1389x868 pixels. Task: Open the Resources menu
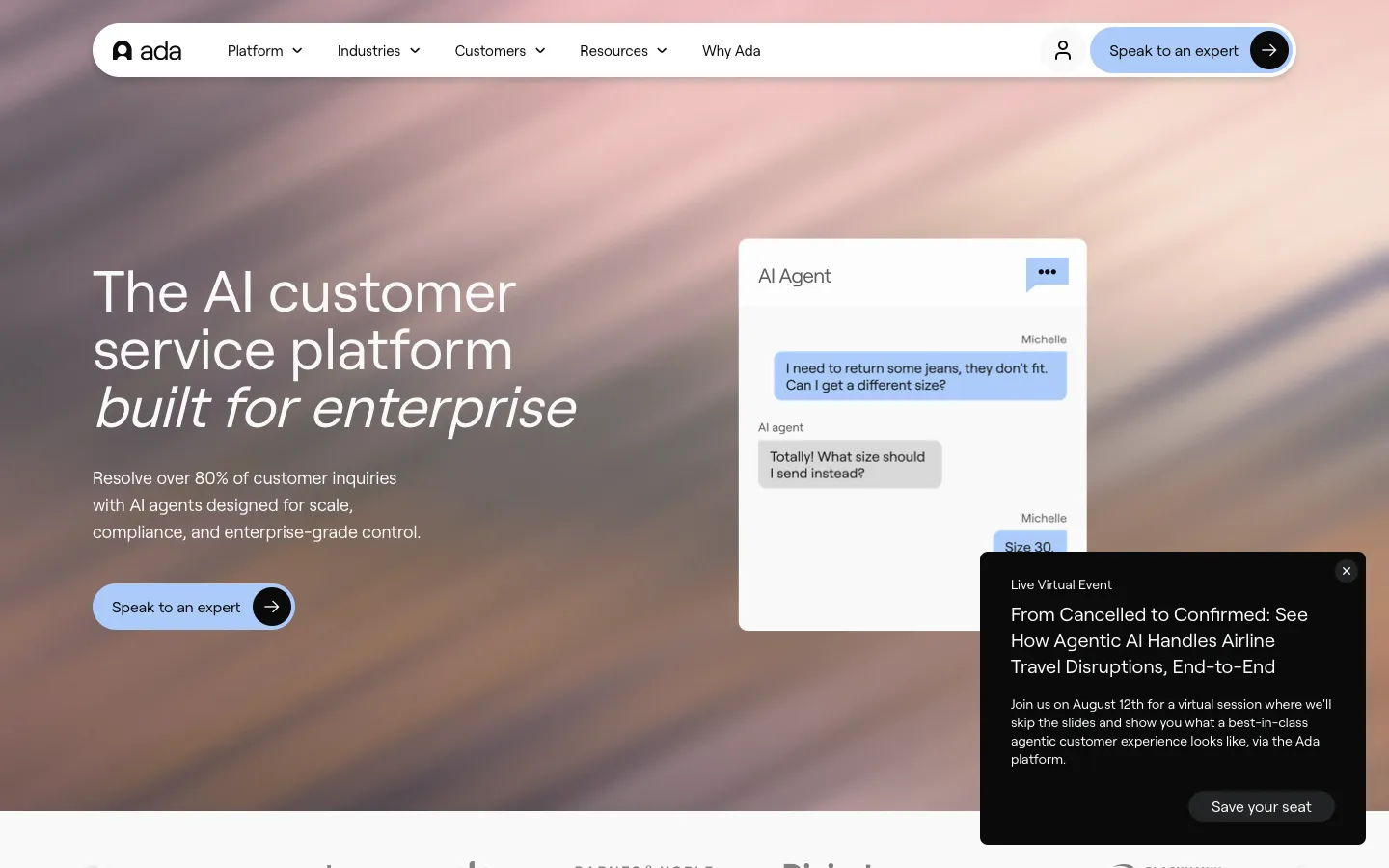tap(624, 50)
